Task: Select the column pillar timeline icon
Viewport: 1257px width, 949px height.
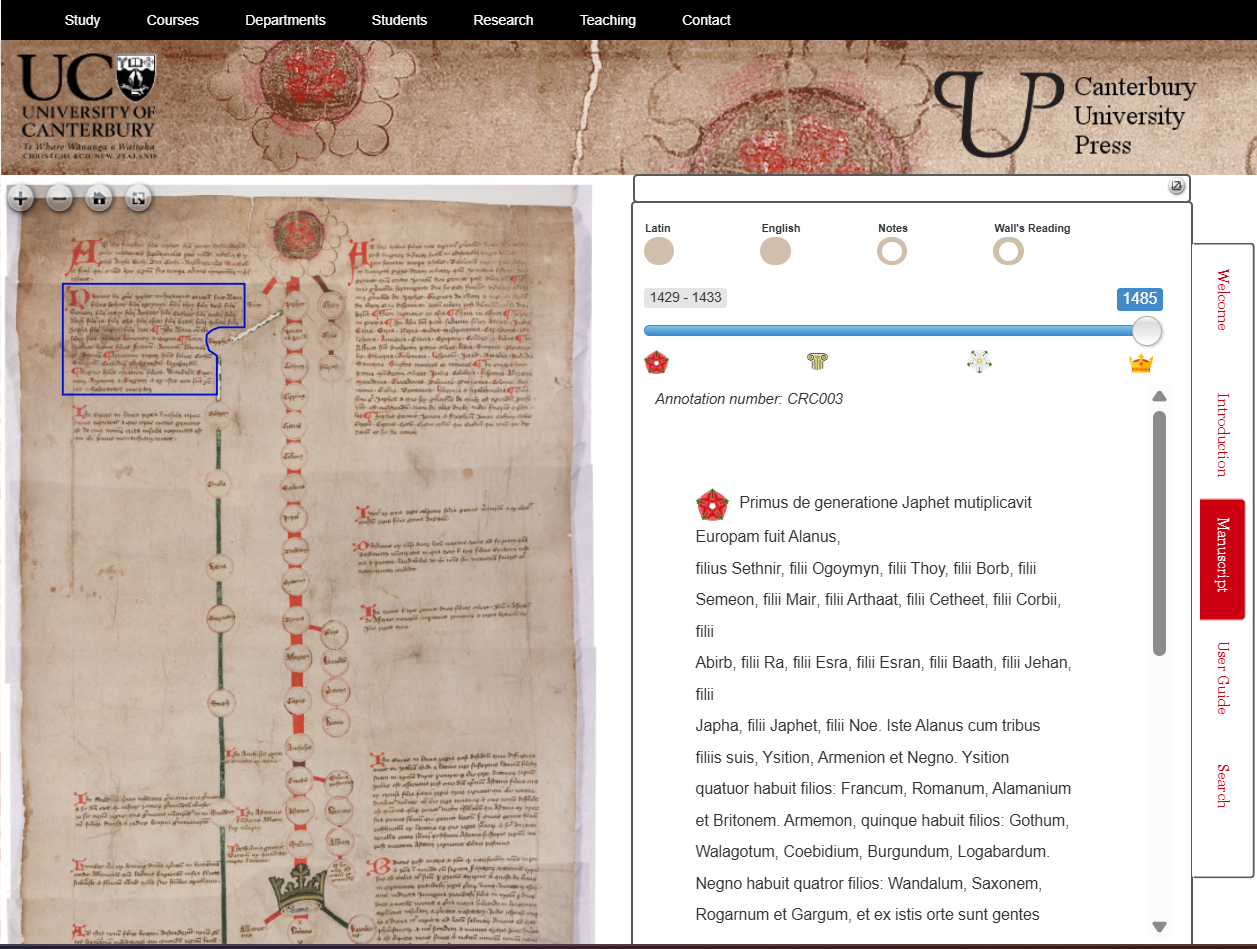Action: tap(818, 362)
